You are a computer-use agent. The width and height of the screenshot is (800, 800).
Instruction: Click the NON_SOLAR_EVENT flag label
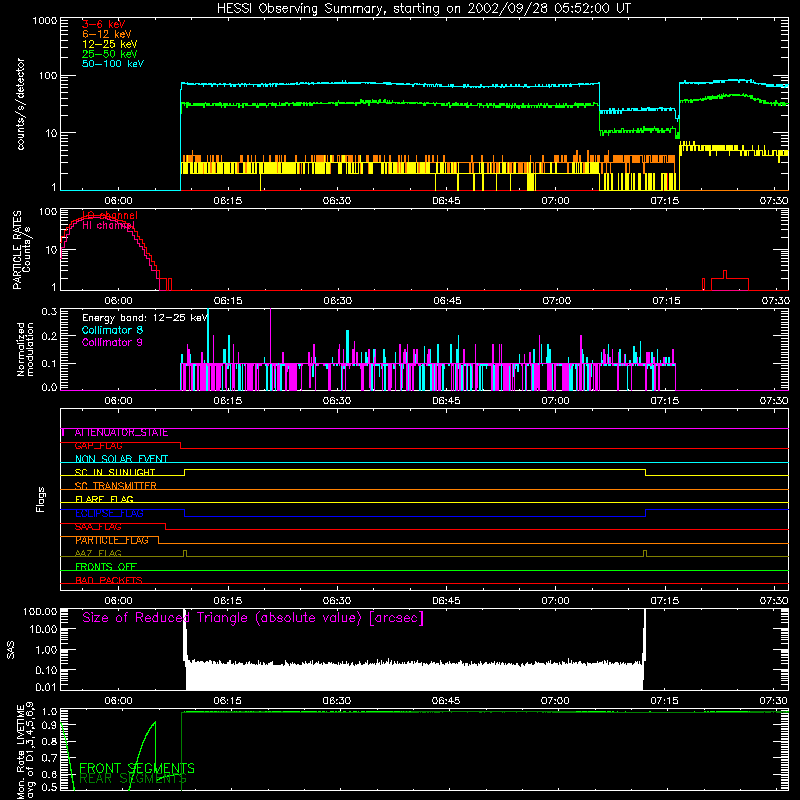(x=121, y=459)
